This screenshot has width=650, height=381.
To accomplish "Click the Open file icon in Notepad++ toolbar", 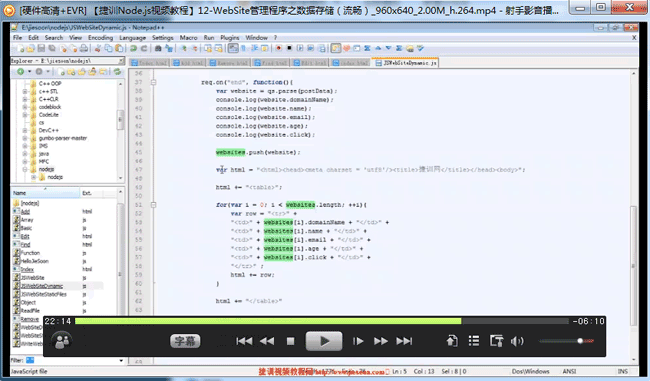I will 31,49.
